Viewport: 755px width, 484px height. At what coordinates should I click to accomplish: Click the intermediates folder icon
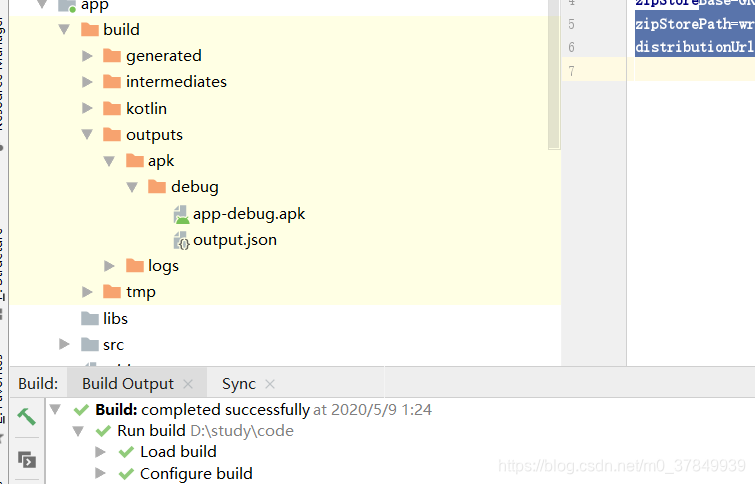[112, 81]
